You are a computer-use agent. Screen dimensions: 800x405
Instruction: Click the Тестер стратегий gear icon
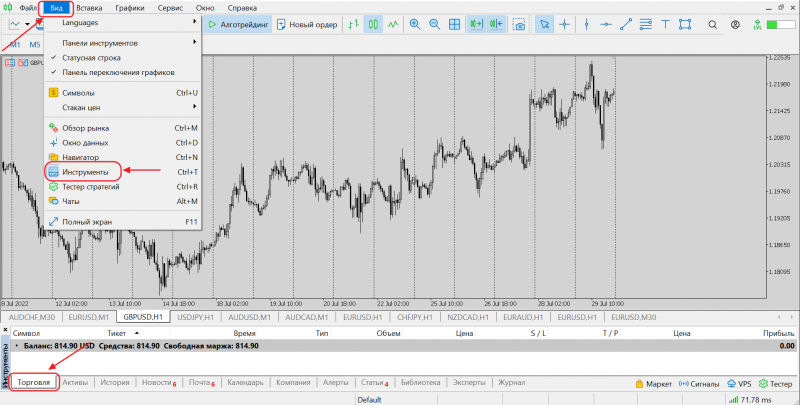[x=53, y=187]
